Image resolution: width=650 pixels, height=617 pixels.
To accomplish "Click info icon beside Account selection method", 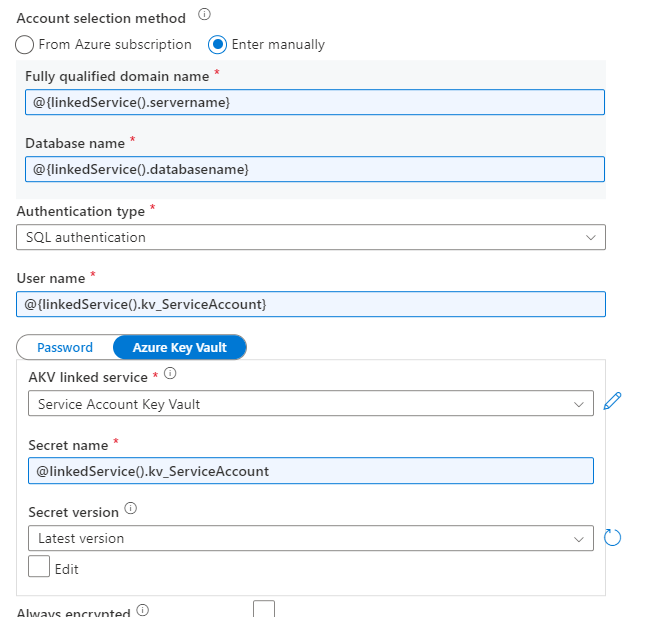I will coord(205,15).
